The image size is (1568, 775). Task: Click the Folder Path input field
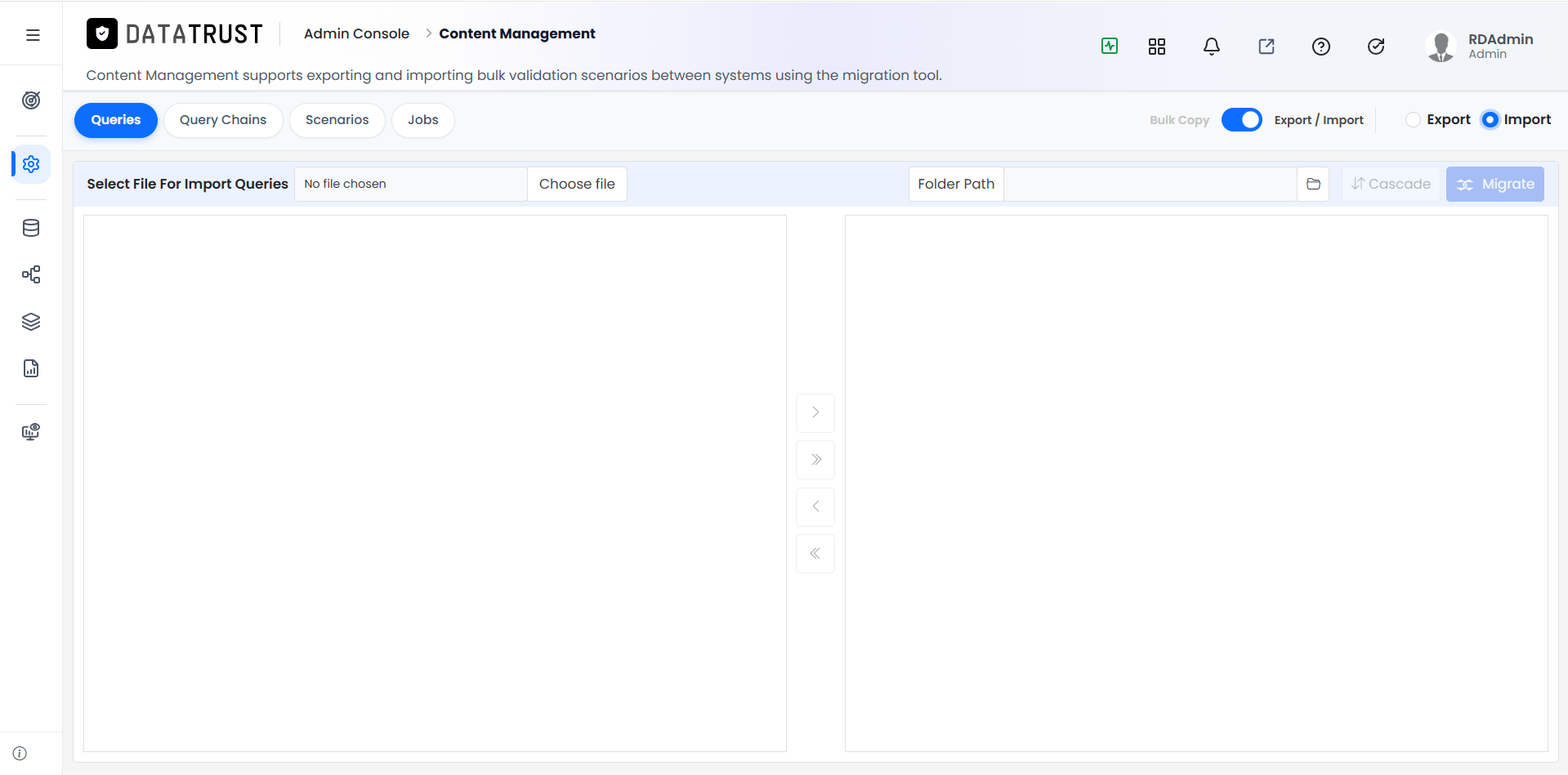(1150, 184)
